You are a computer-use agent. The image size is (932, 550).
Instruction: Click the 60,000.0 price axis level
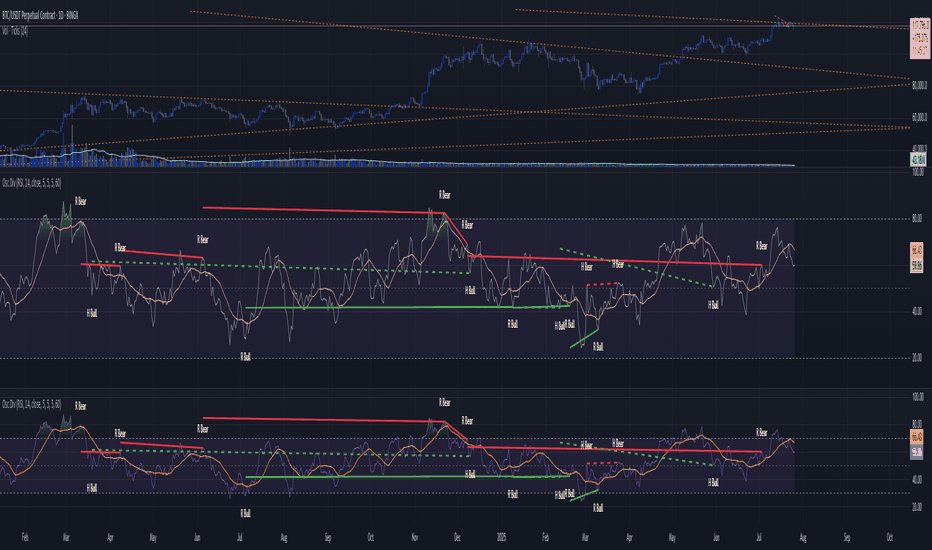click(x=919, y=117)
